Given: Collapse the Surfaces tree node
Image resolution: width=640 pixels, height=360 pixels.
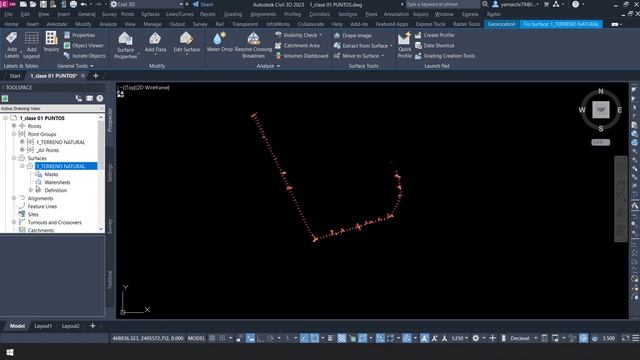Looking at the screenshot, I should coord(14,158).
